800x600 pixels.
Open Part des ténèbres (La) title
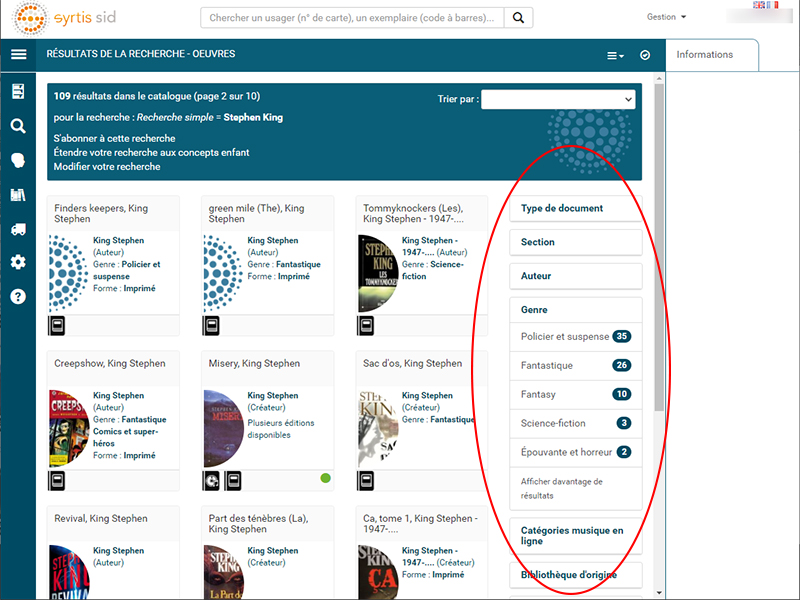pos(258,523)
